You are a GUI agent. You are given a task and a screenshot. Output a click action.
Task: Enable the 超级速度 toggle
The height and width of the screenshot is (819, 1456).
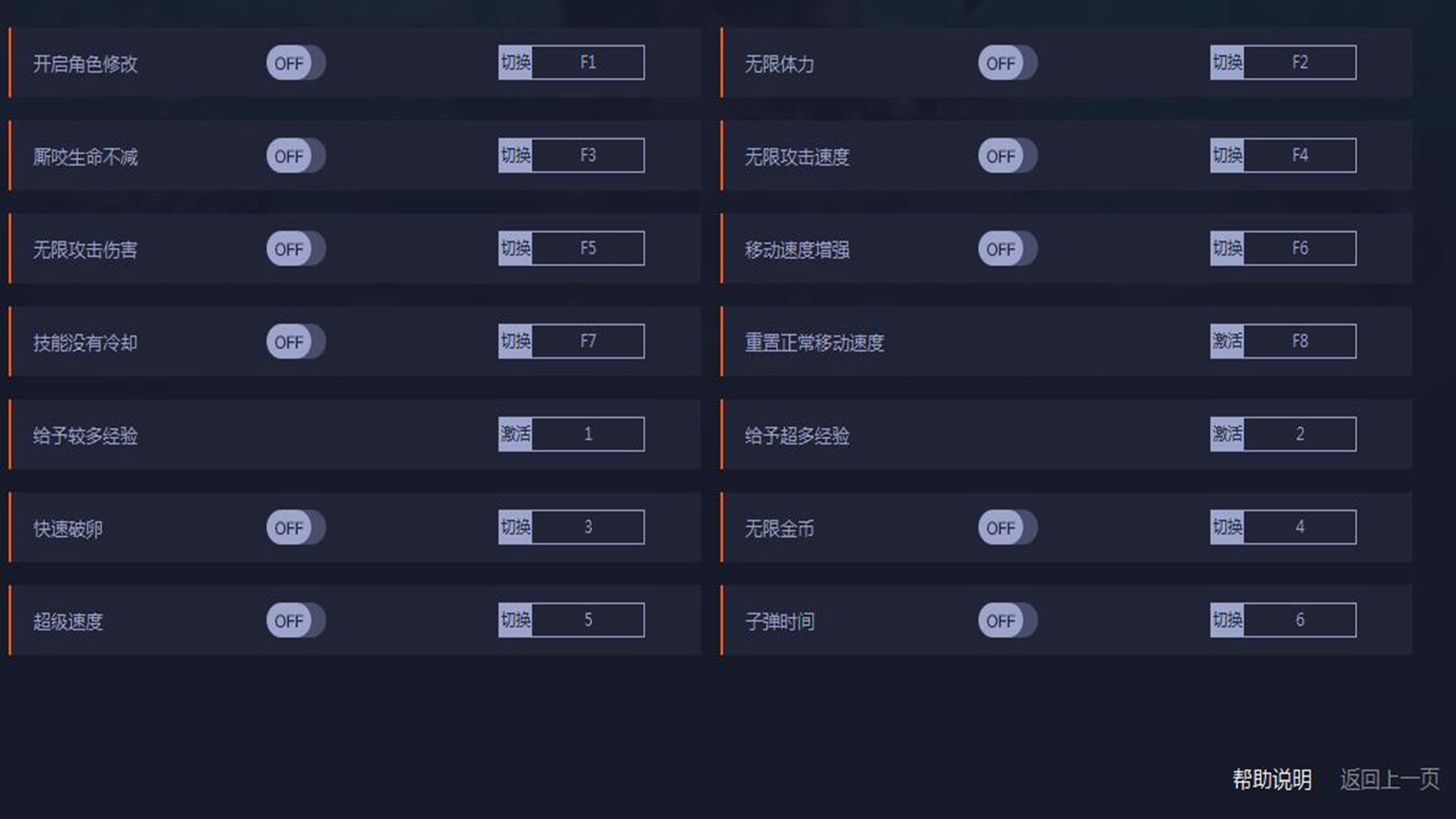pyautogui.click(x=295, y=620)
